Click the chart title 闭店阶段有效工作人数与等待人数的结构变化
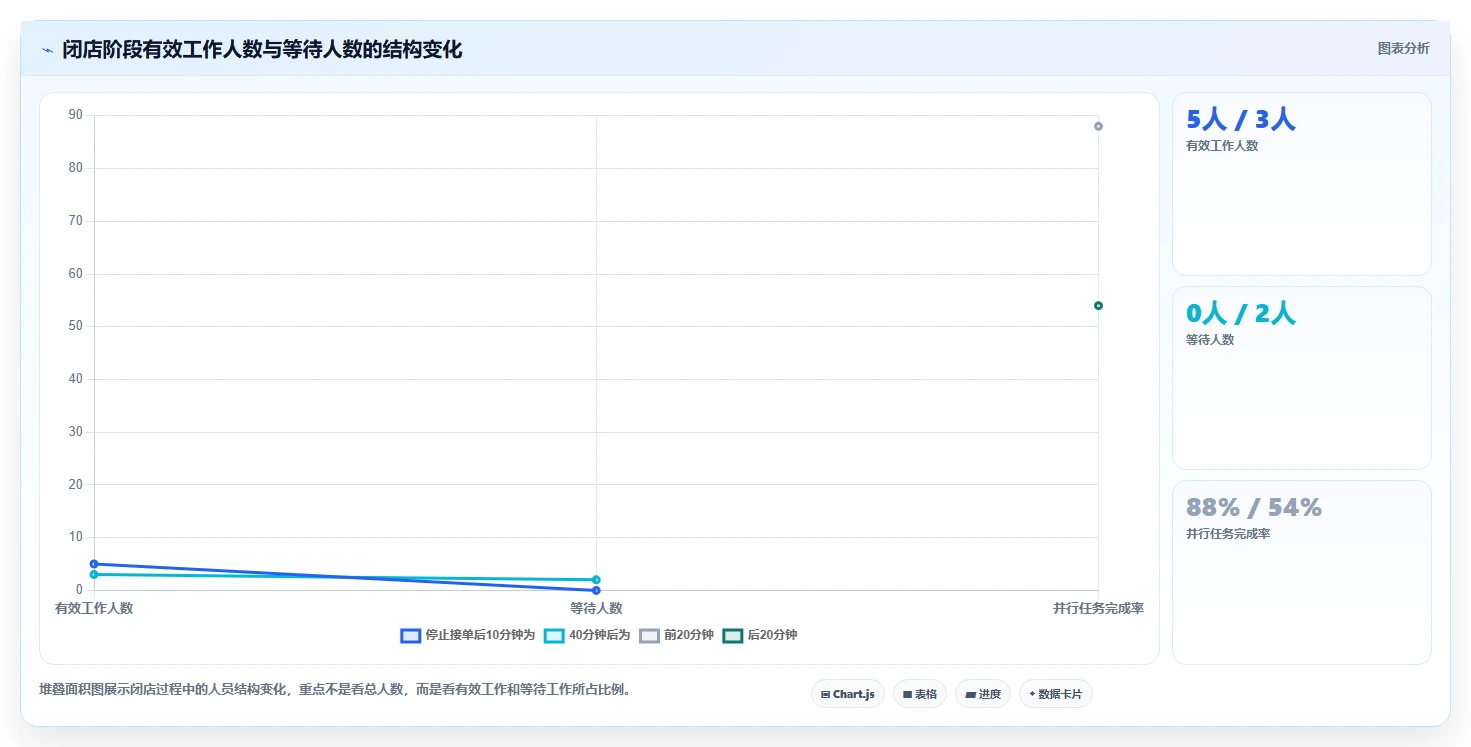The image size is (1471, 747). click(262, 50)
